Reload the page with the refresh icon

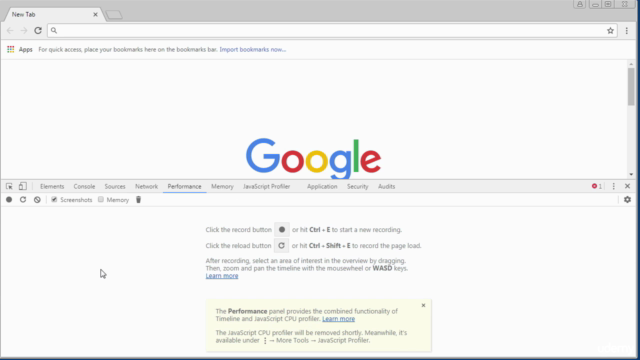pos(38,31)
